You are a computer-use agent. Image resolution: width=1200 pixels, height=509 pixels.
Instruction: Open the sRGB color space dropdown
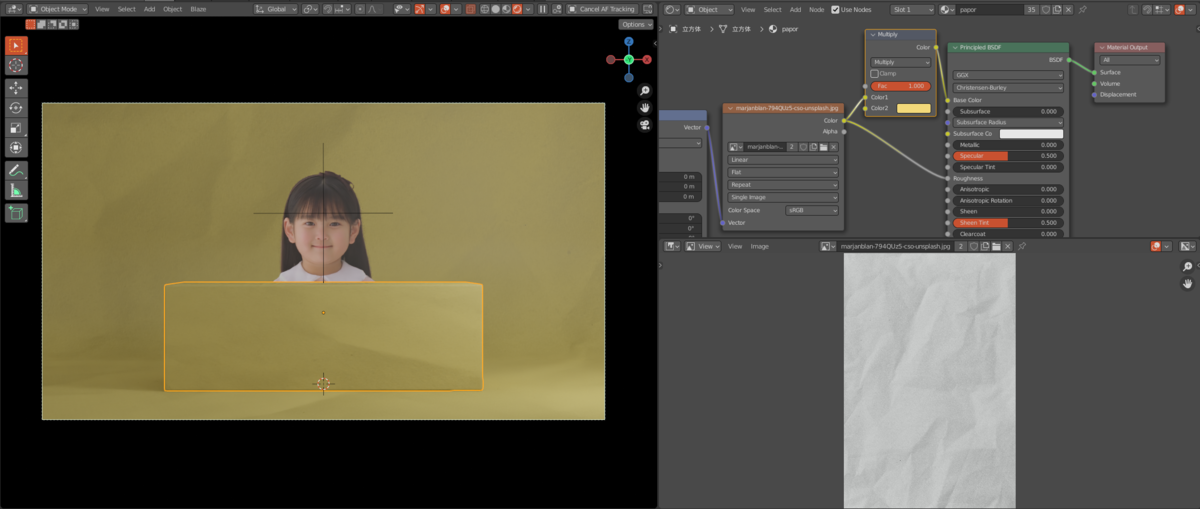[811, 210]
